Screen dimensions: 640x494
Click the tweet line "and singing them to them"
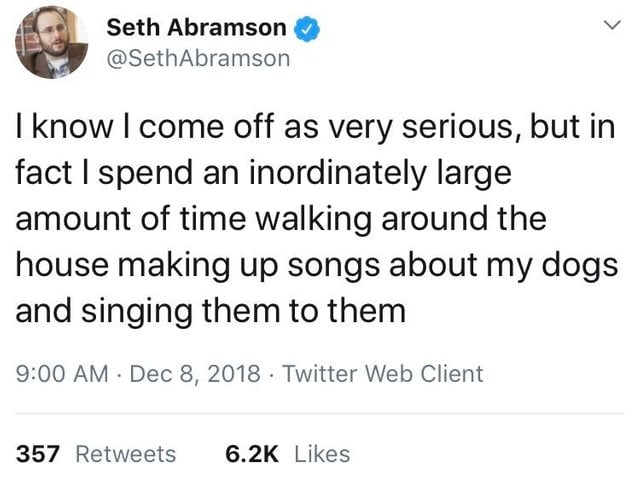pyautogui.click(x=210, y=311)
